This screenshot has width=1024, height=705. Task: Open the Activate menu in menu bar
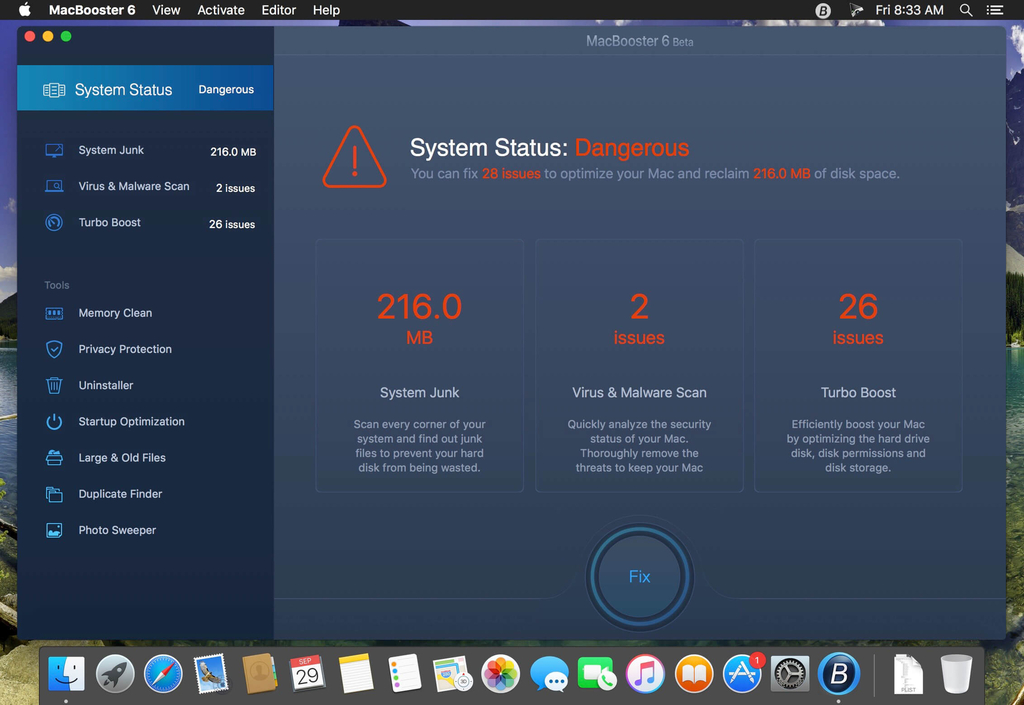click(221, 10)
